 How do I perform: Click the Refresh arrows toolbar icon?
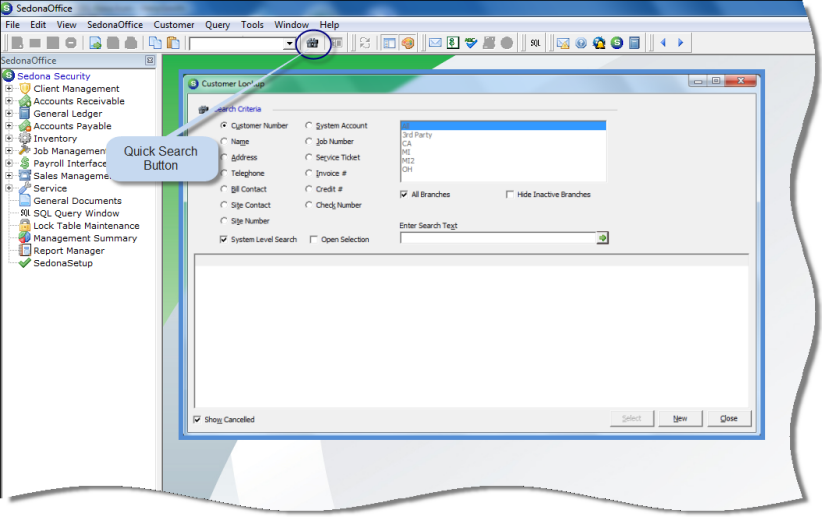pyautogui.click(x=365, y=43)
